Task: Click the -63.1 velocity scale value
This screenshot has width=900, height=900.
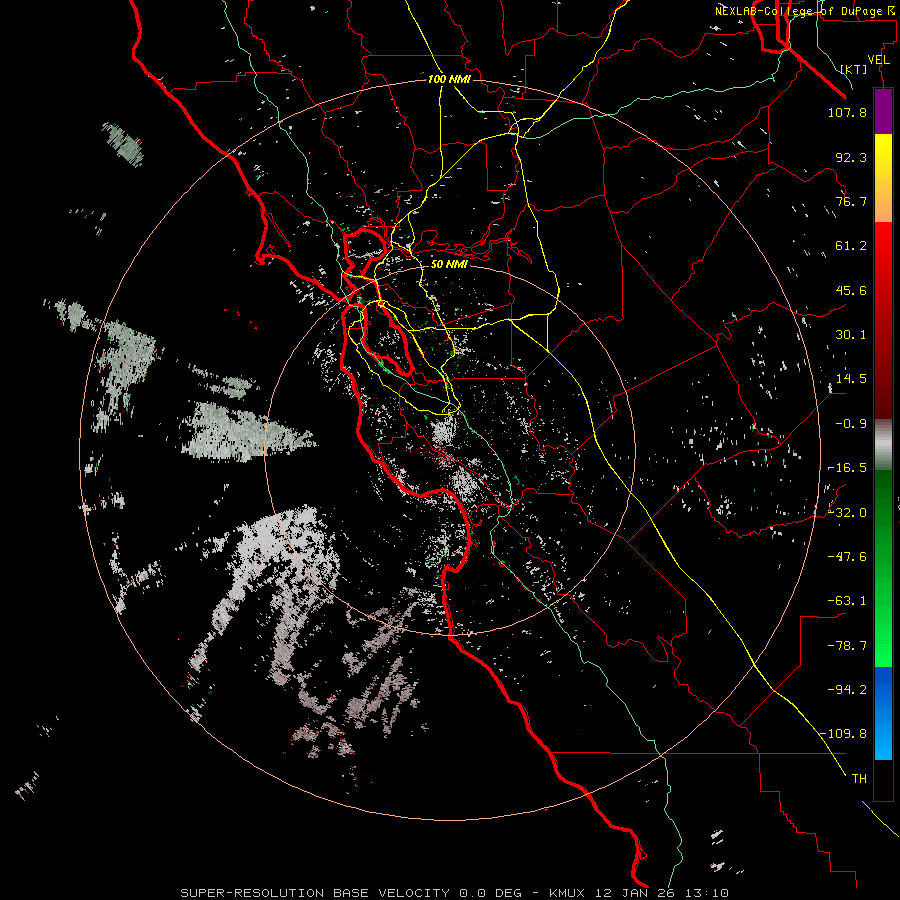Action: point(847,601)
